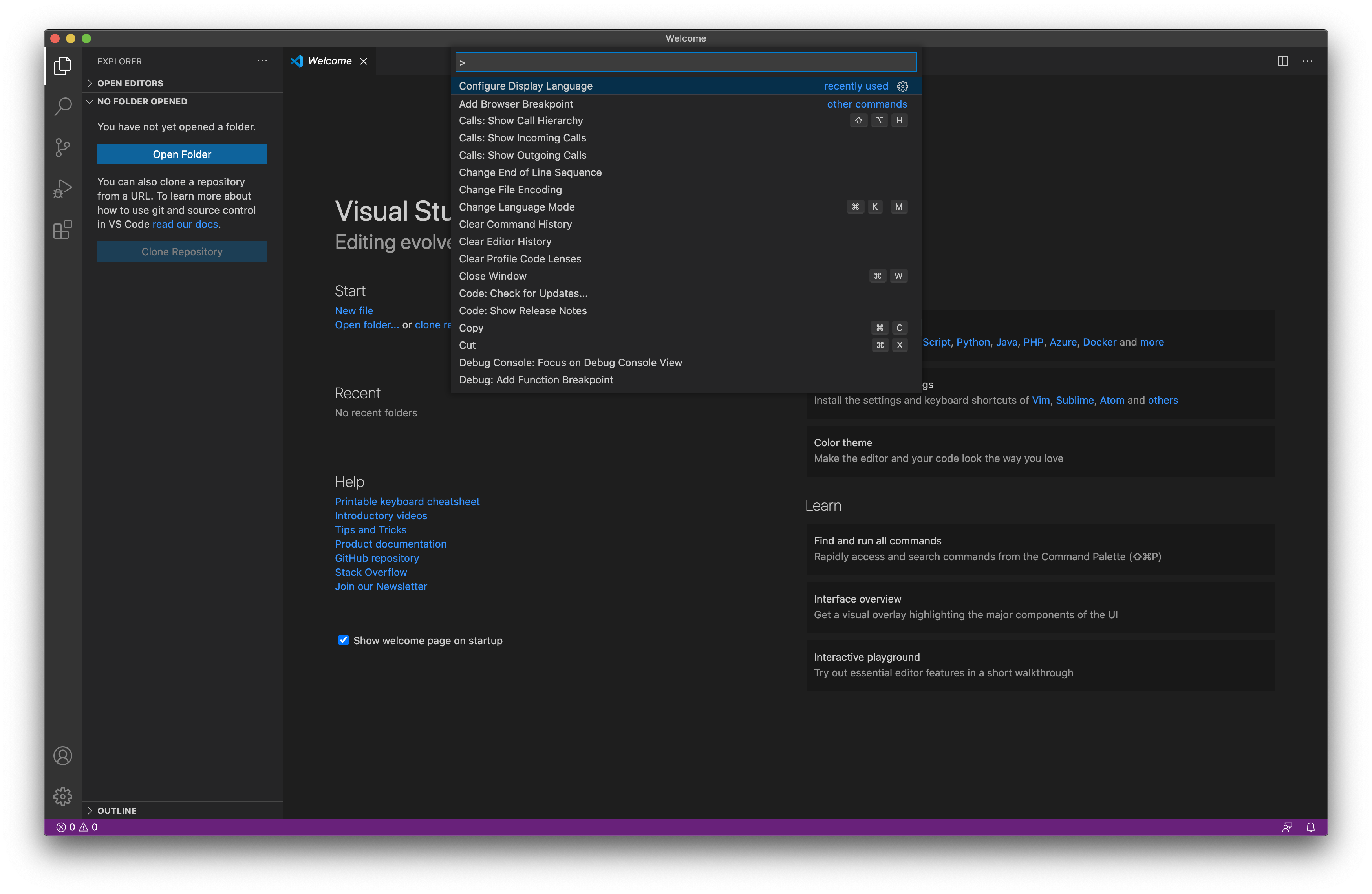Screen dimensions: 1372x894
Task: Click the error and warning status bar icon
Action: pyautogui.click(x=78, y=827)
